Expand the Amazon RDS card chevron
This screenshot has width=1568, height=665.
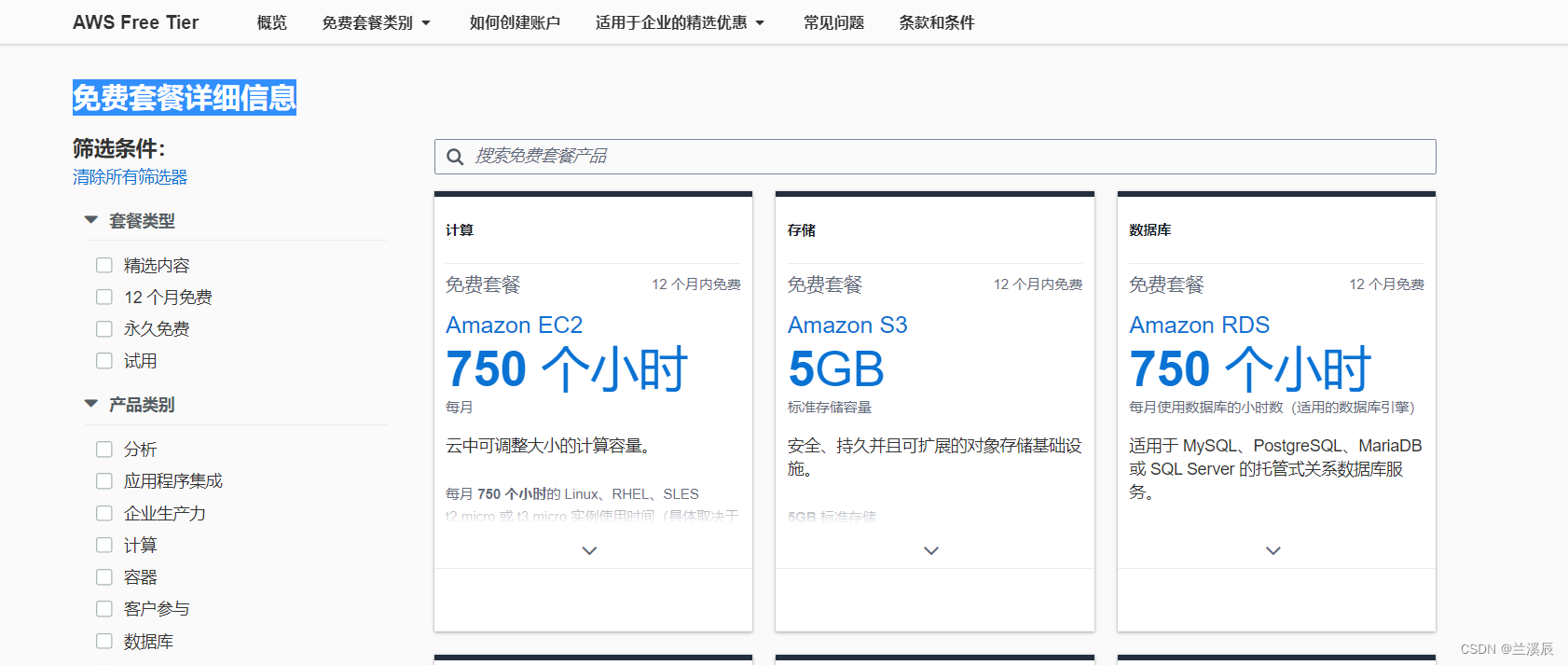click(x=1273, y=551)
